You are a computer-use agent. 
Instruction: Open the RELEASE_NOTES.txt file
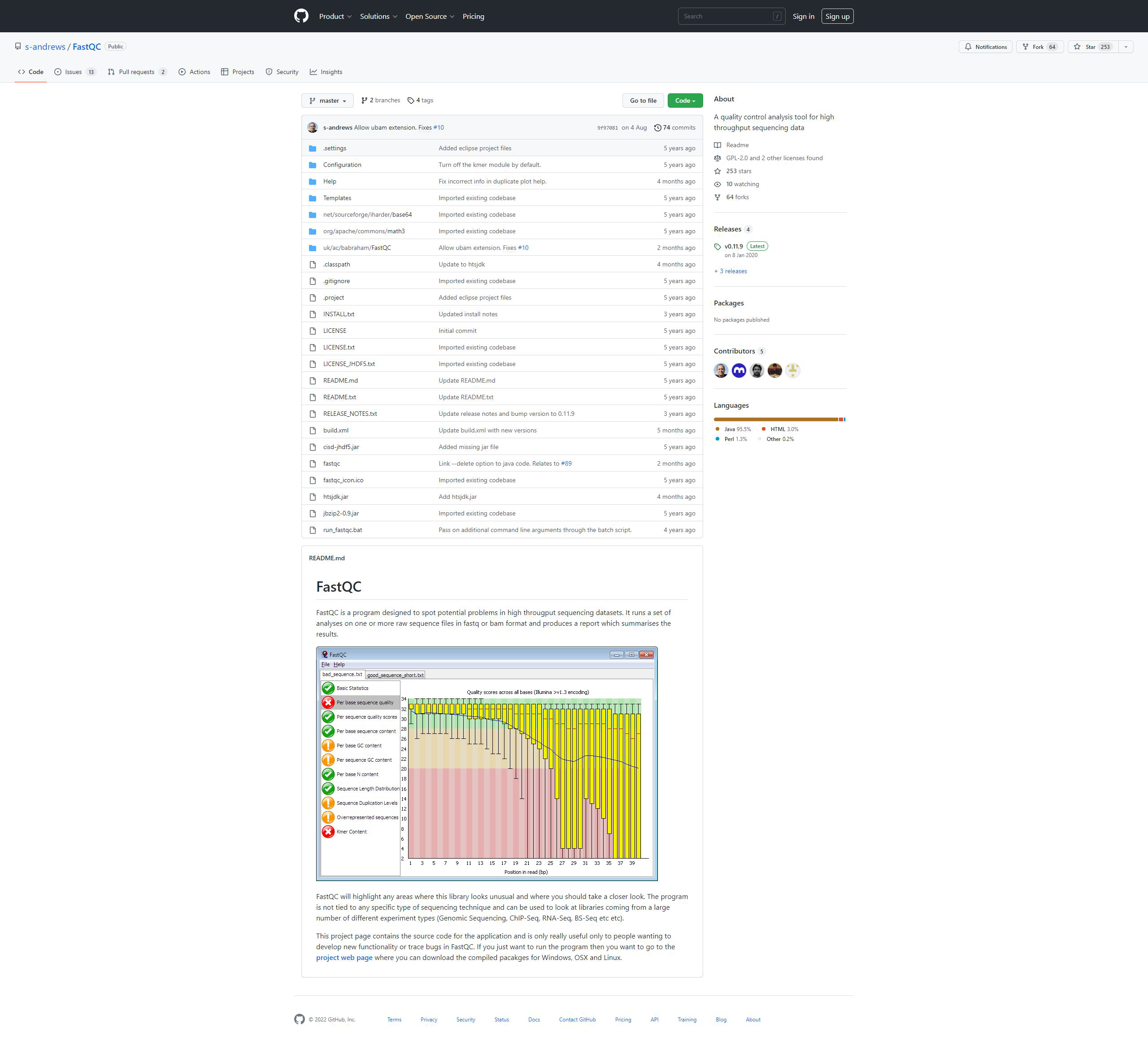coord(350,414)
